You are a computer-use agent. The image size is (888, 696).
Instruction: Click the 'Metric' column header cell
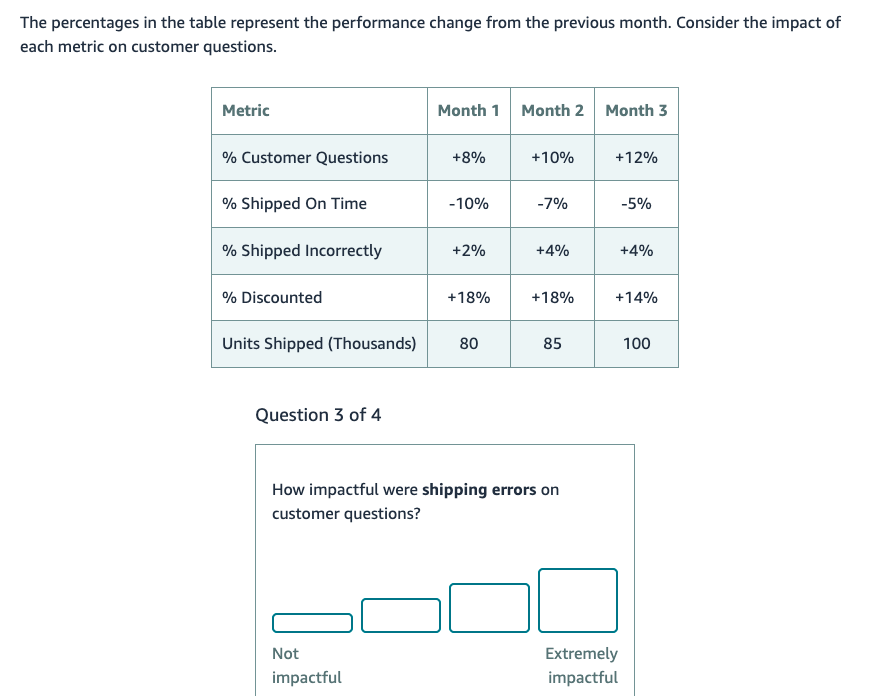click(x=243, y=110)
